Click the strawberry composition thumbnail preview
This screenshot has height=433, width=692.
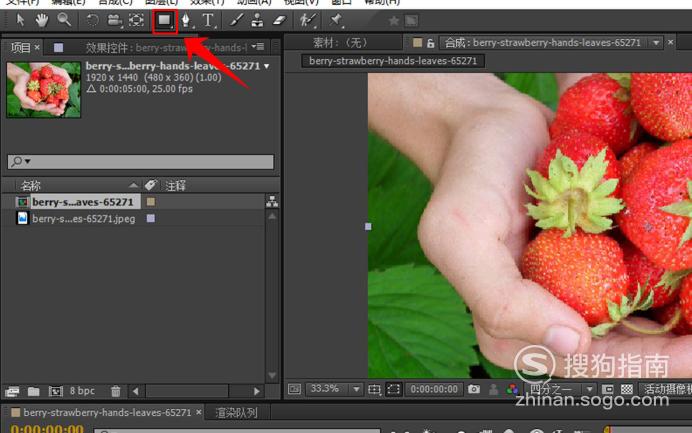pos(44,90)
